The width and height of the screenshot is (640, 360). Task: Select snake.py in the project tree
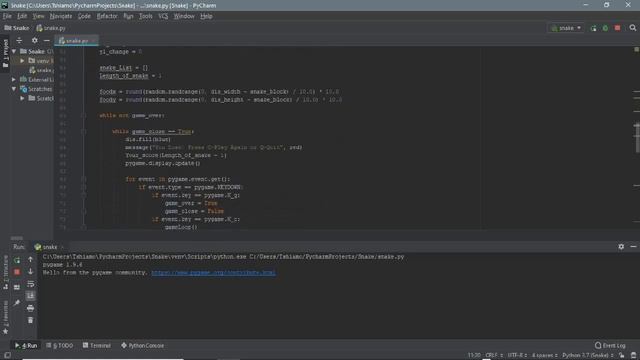(x=41, y=70)
